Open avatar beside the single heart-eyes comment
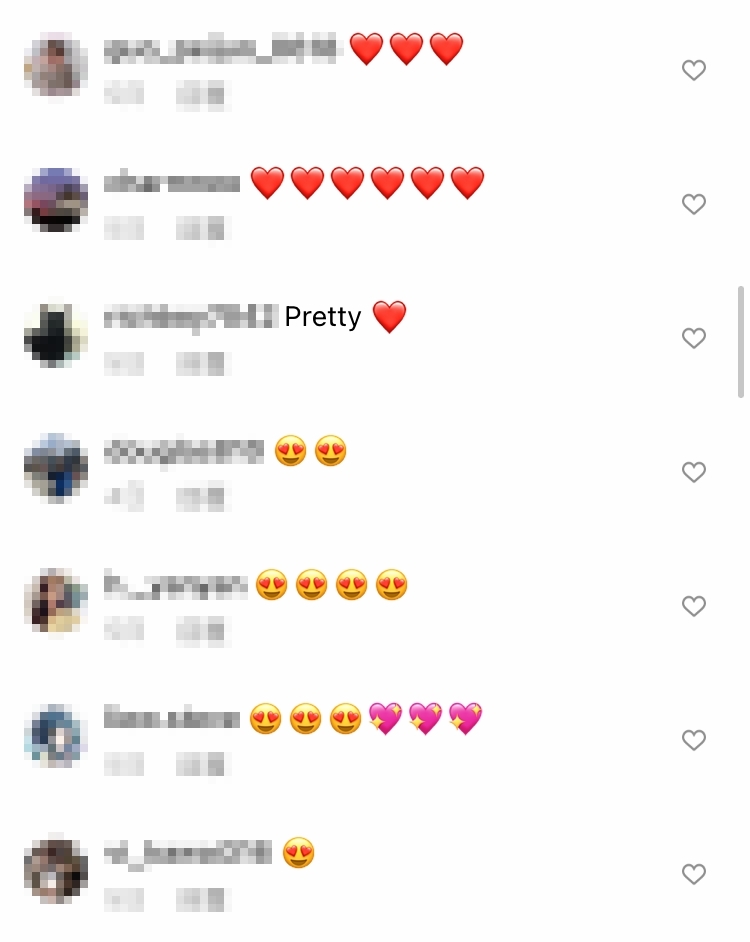Viewport: 750px width, 942px height. tap(56, 870)
